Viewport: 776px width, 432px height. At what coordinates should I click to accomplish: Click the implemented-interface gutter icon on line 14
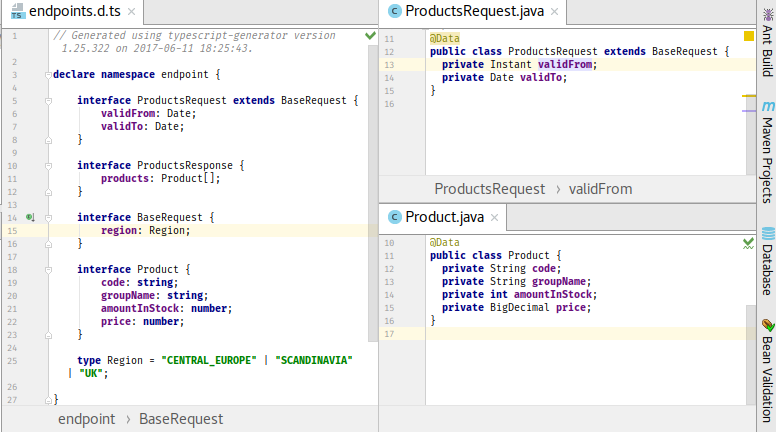(x=30, y=217)
